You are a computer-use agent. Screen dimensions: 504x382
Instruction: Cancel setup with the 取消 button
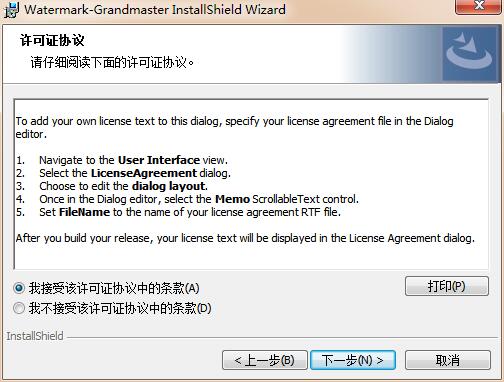coord(448,360)
